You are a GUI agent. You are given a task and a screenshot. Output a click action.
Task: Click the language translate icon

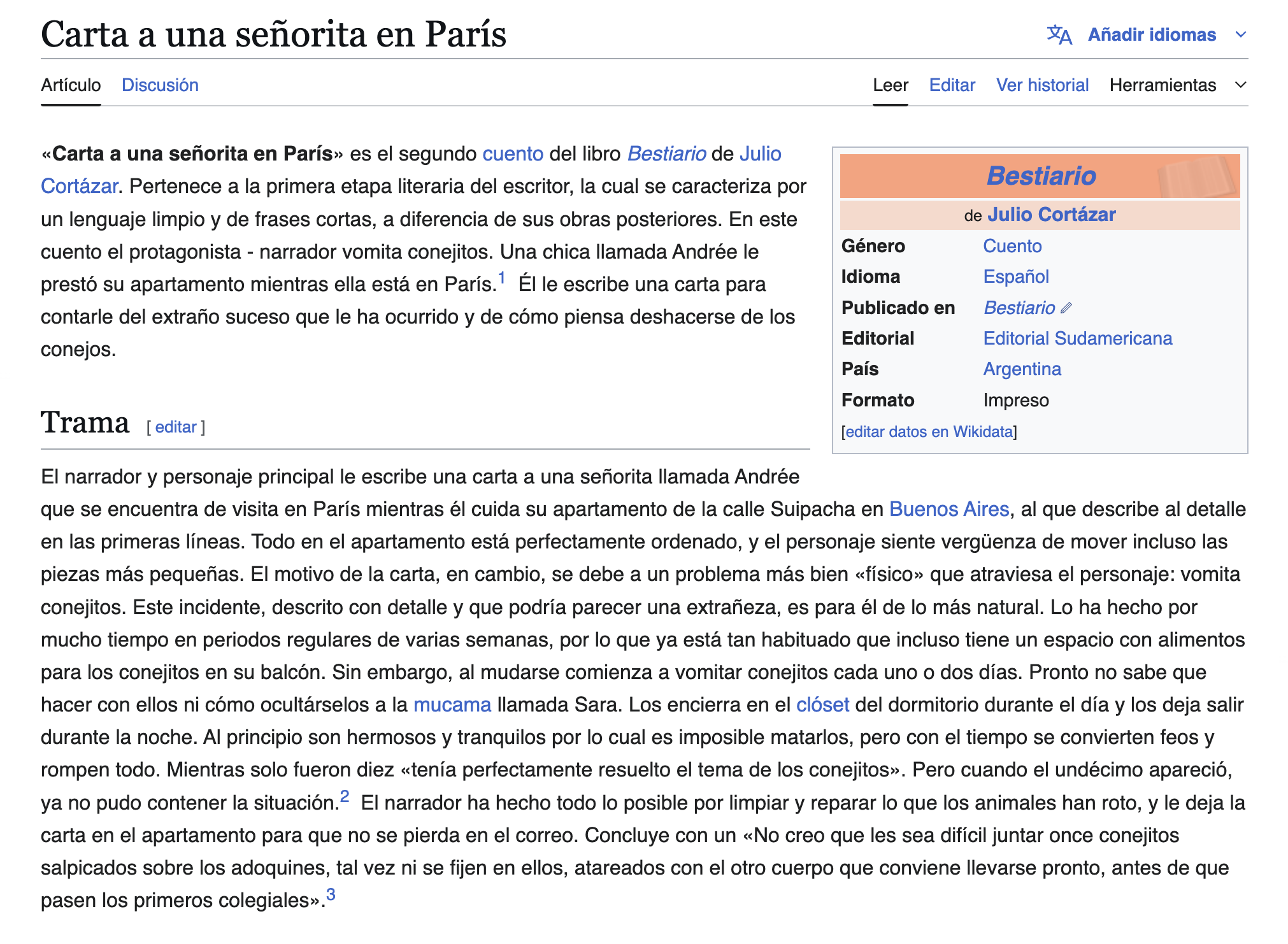1059,34
